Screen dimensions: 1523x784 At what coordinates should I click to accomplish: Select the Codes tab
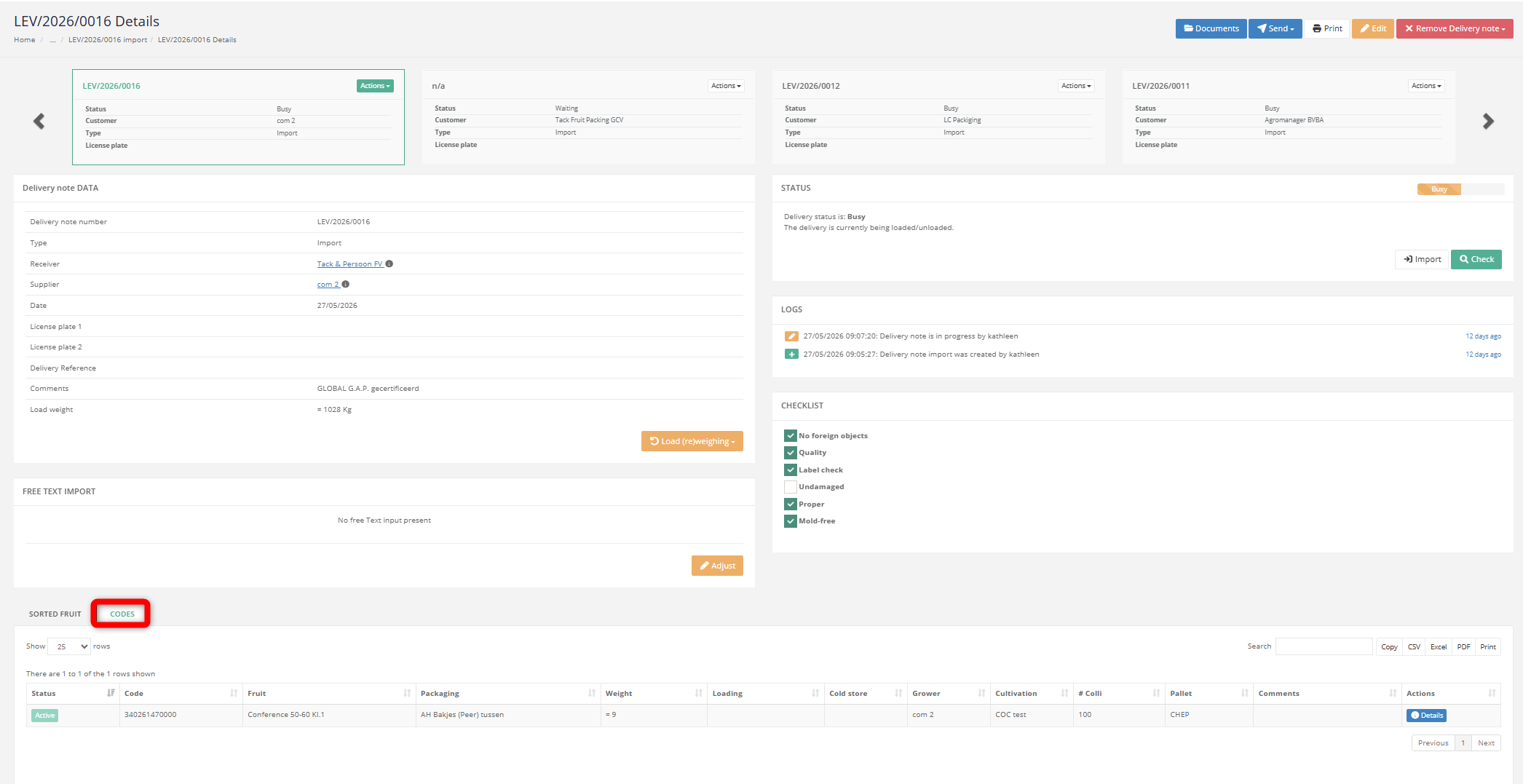click(122, 614)
